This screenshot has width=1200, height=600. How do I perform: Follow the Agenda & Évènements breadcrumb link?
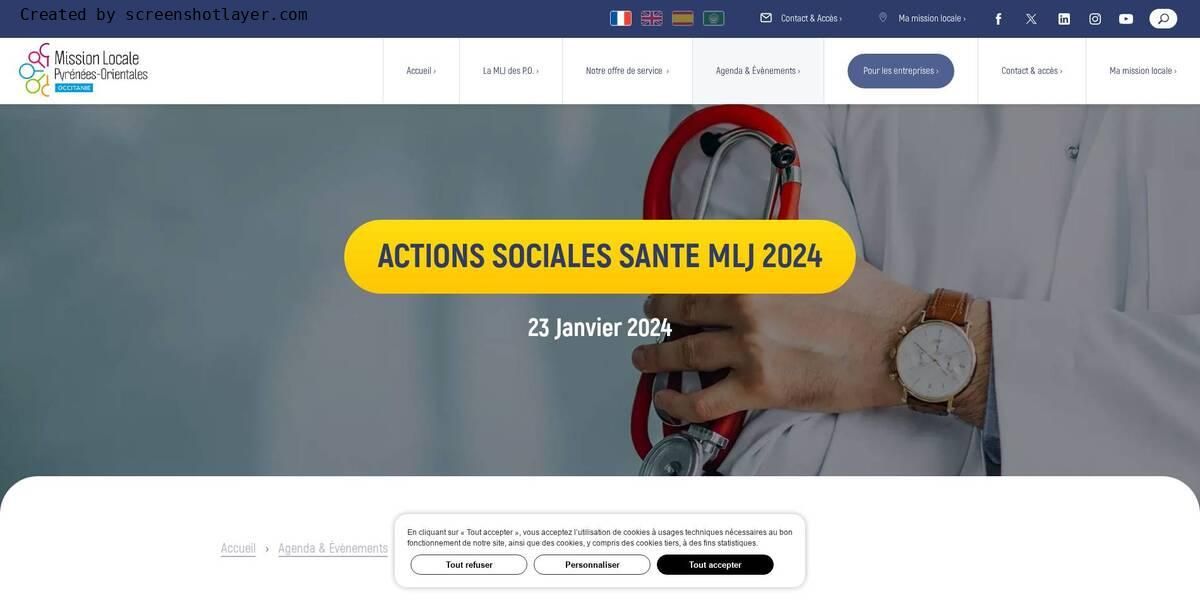click(x=333, y=548)
